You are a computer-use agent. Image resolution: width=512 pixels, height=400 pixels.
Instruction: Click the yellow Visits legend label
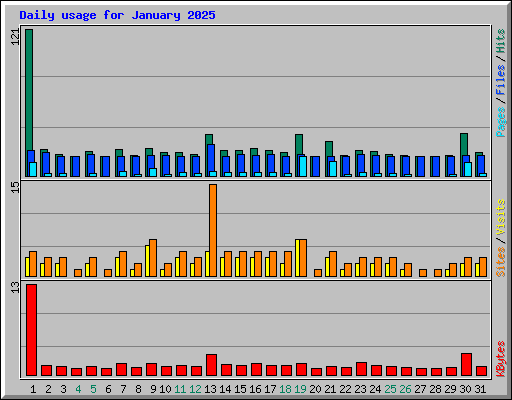click(501, 218)
